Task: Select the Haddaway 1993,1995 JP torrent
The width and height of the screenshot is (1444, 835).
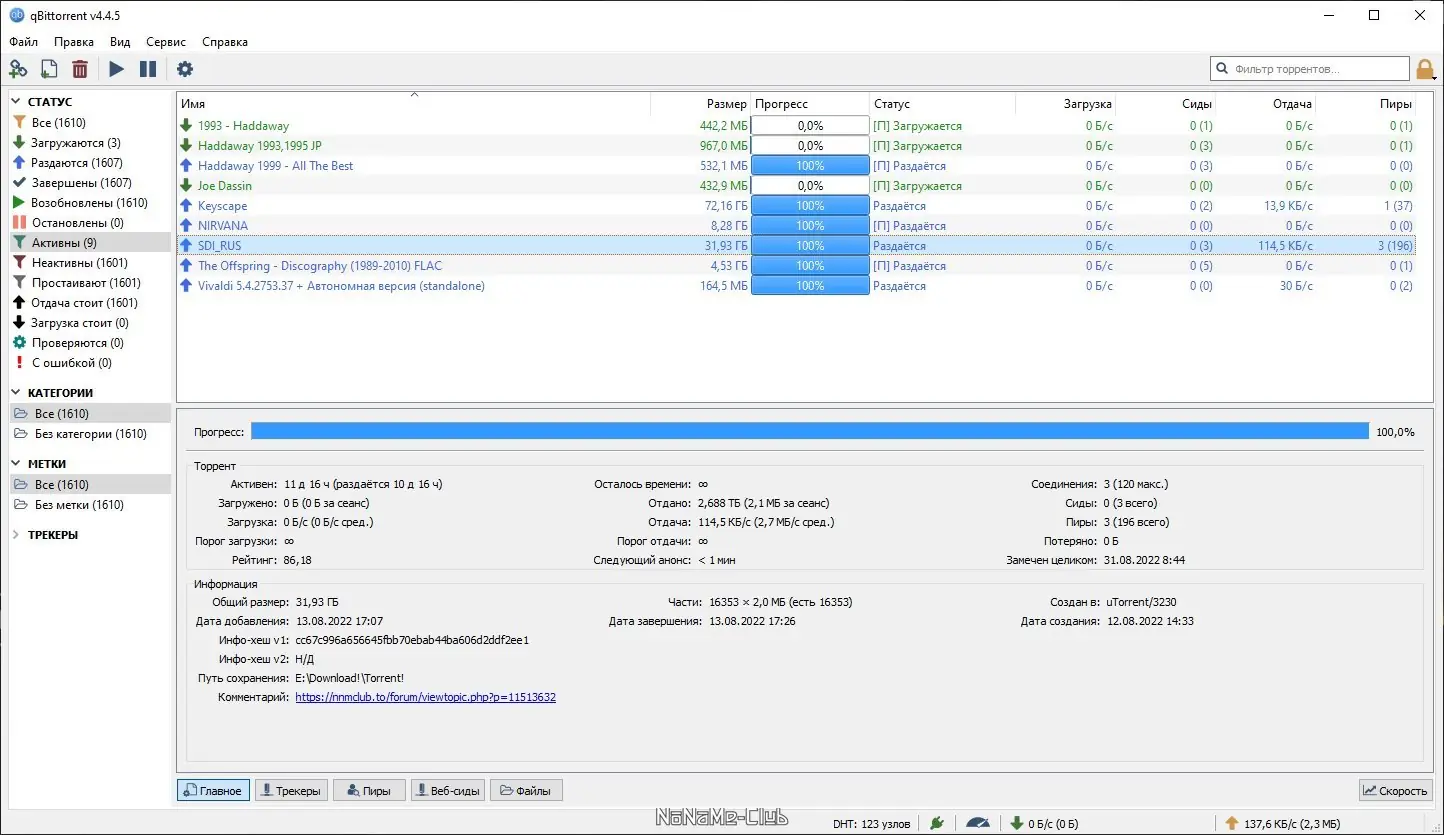Action: 797,146
